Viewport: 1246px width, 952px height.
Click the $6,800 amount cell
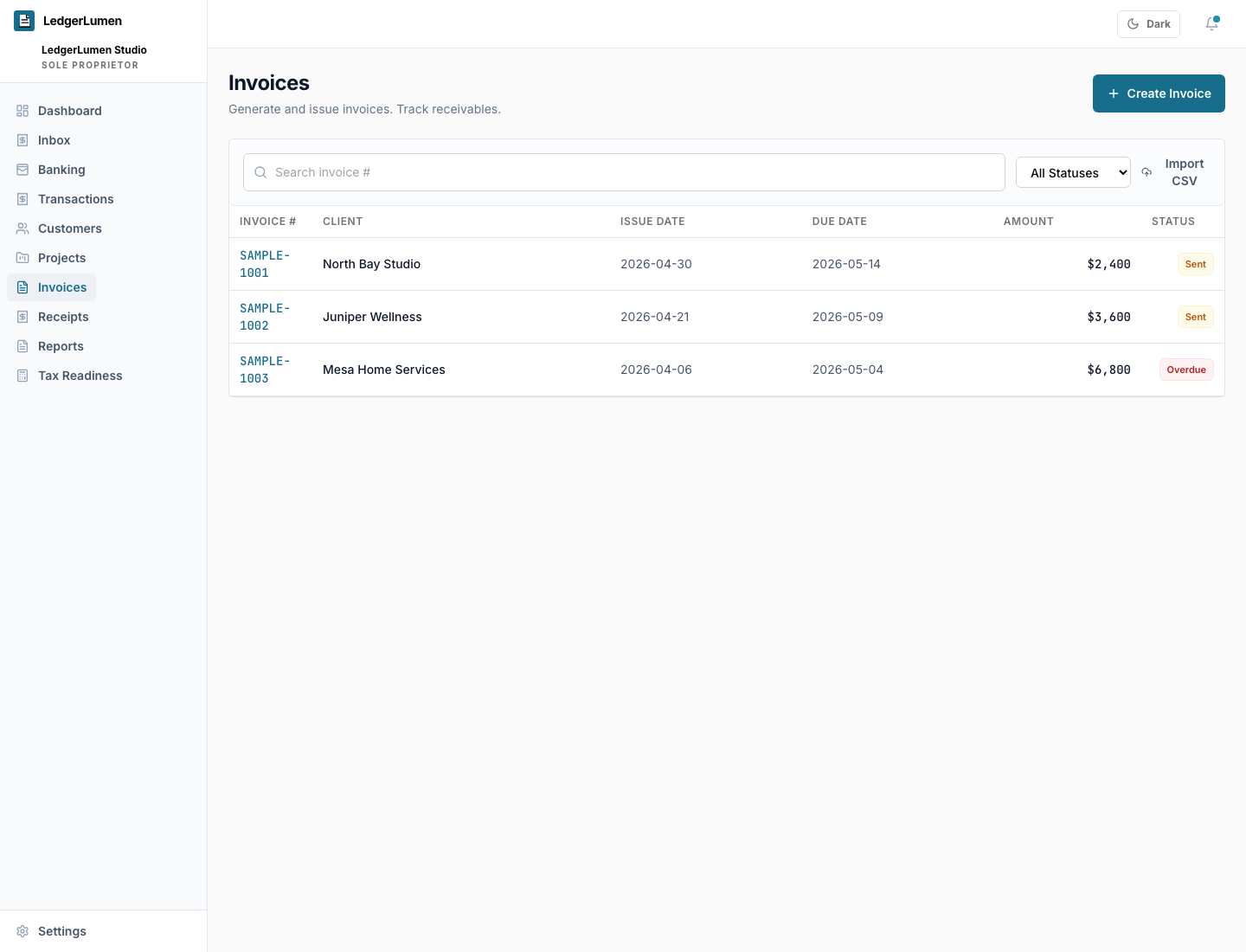[1108, 370]
